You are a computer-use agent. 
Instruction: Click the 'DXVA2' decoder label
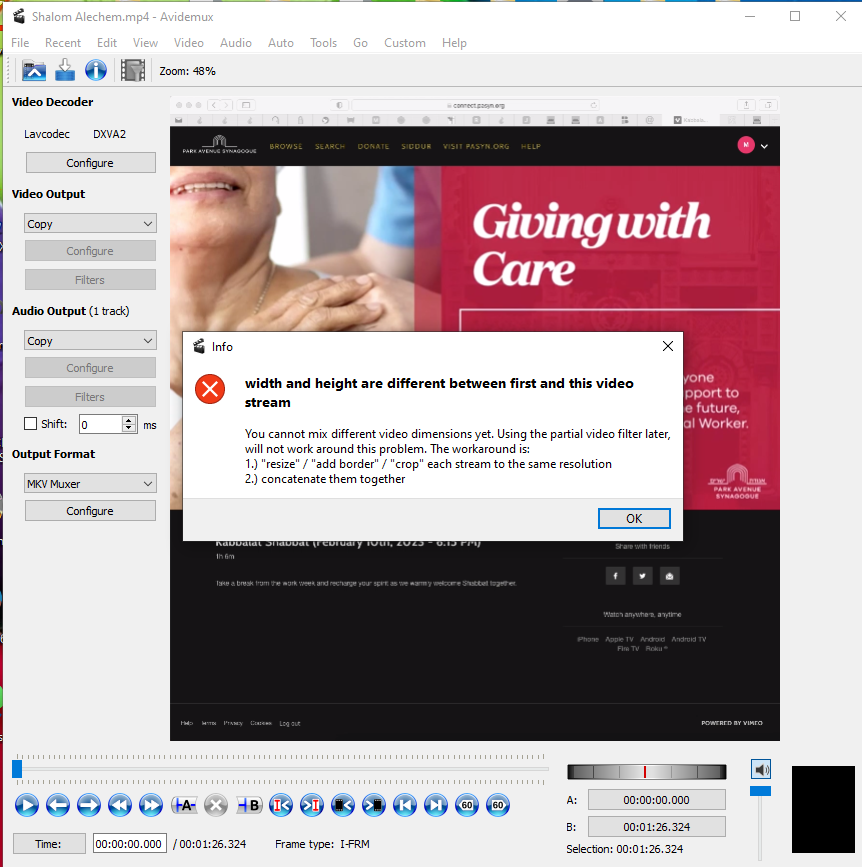109,134
